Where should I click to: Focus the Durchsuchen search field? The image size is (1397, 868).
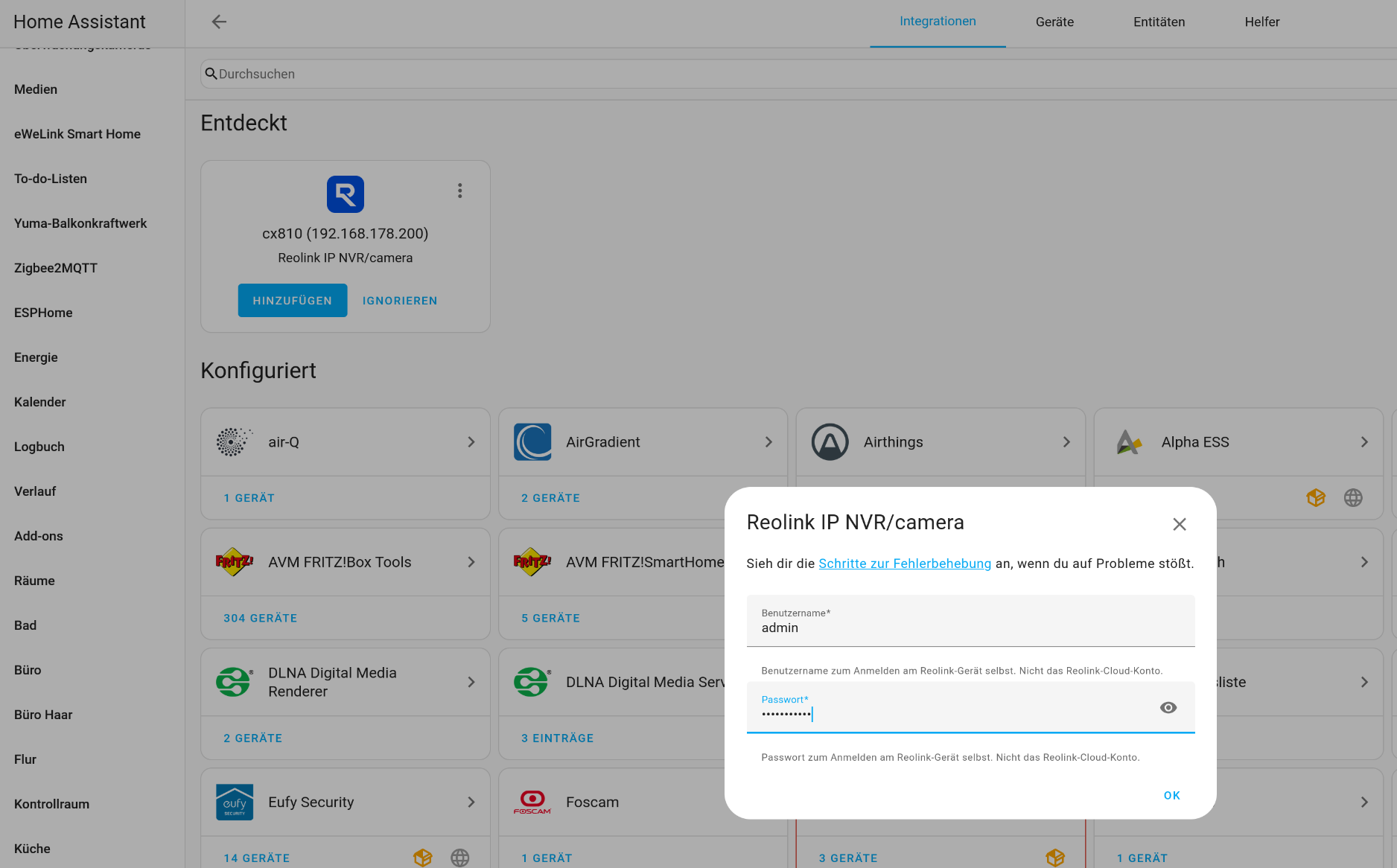tap(798, 74)
